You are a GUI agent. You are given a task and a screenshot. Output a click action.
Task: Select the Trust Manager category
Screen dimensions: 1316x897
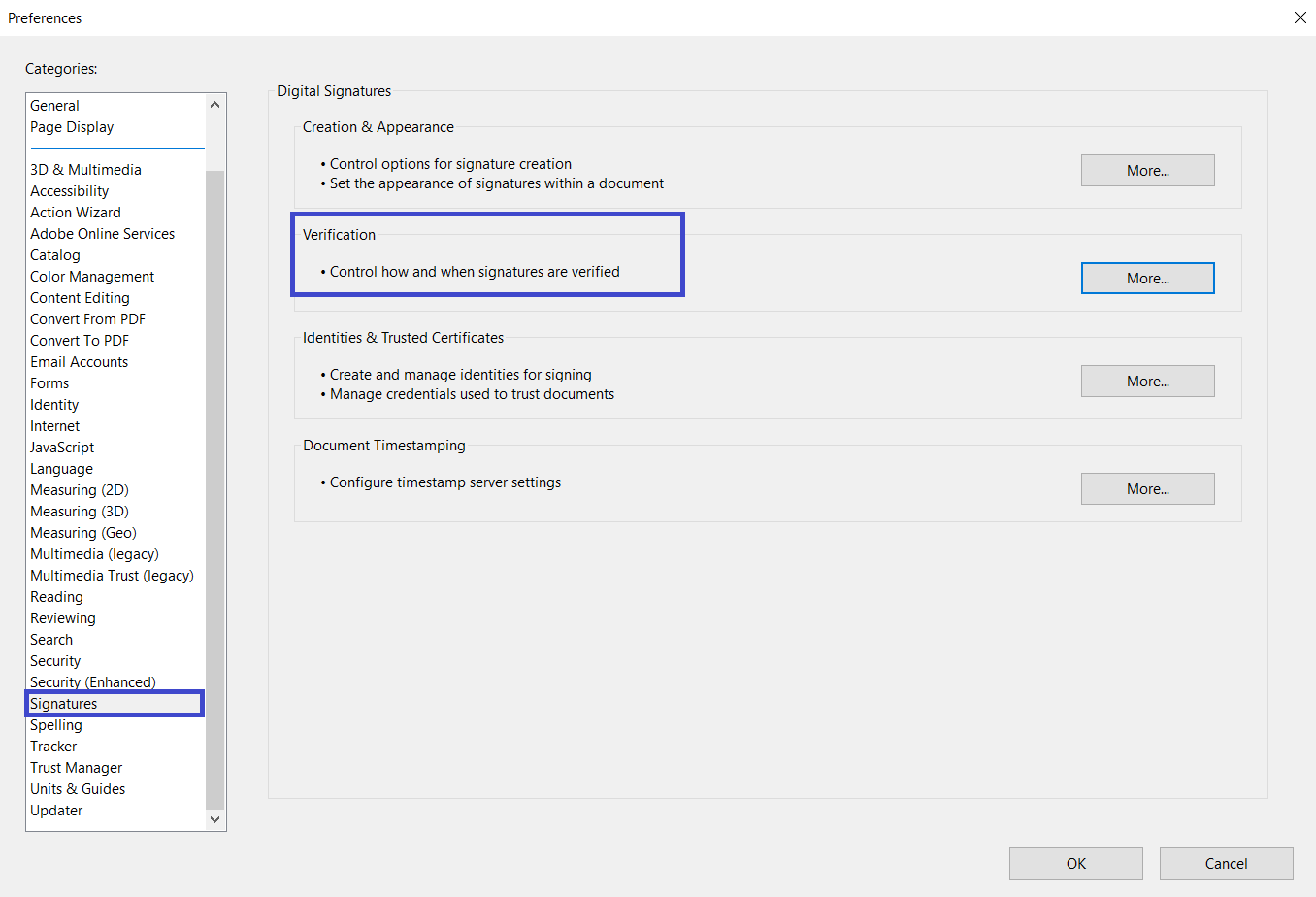pyautogui.click(x=77, y=768)
